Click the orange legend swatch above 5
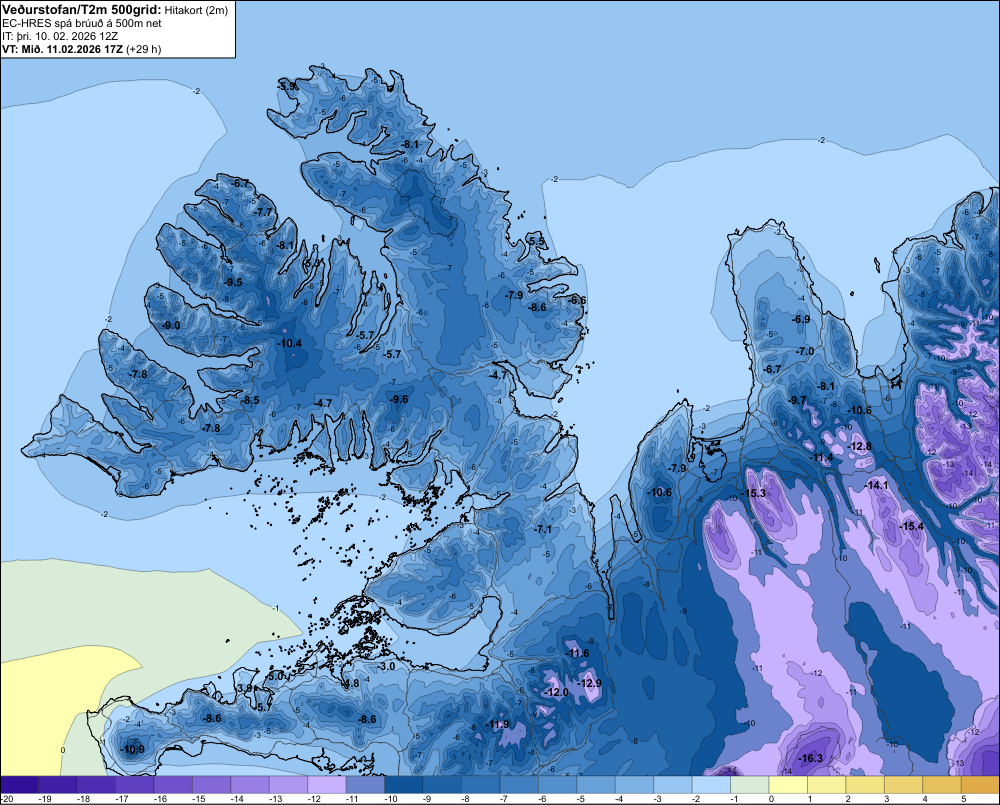The width and height of the screenshot is (1000, 805). click(980, 785)
